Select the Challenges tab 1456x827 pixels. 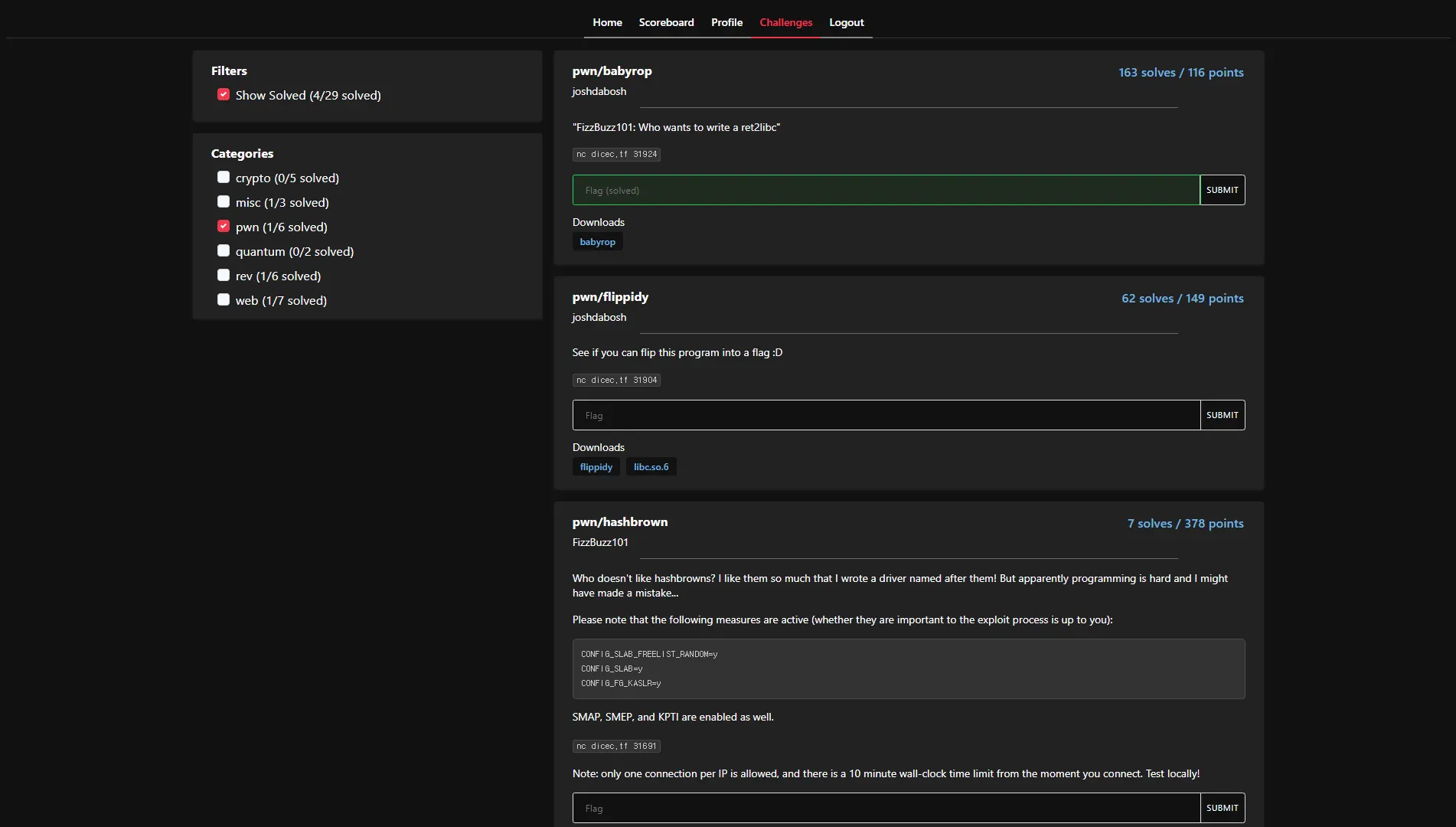pyautogui.click(x=785, y=22)
